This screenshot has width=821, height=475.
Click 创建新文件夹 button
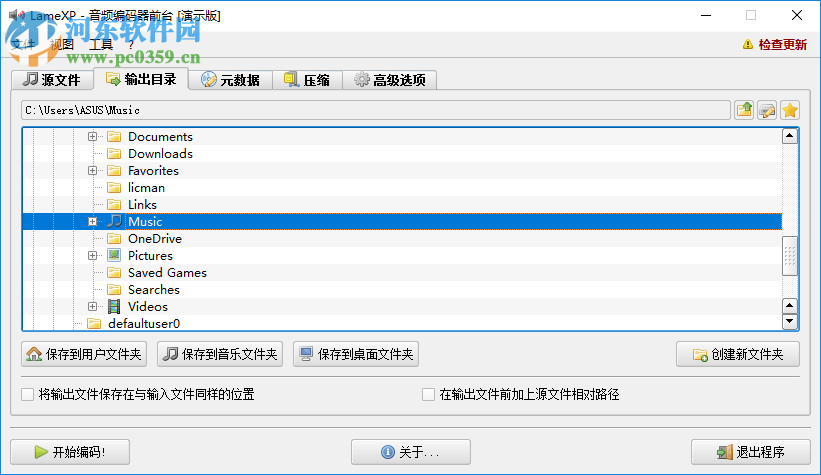pos(738,354)
